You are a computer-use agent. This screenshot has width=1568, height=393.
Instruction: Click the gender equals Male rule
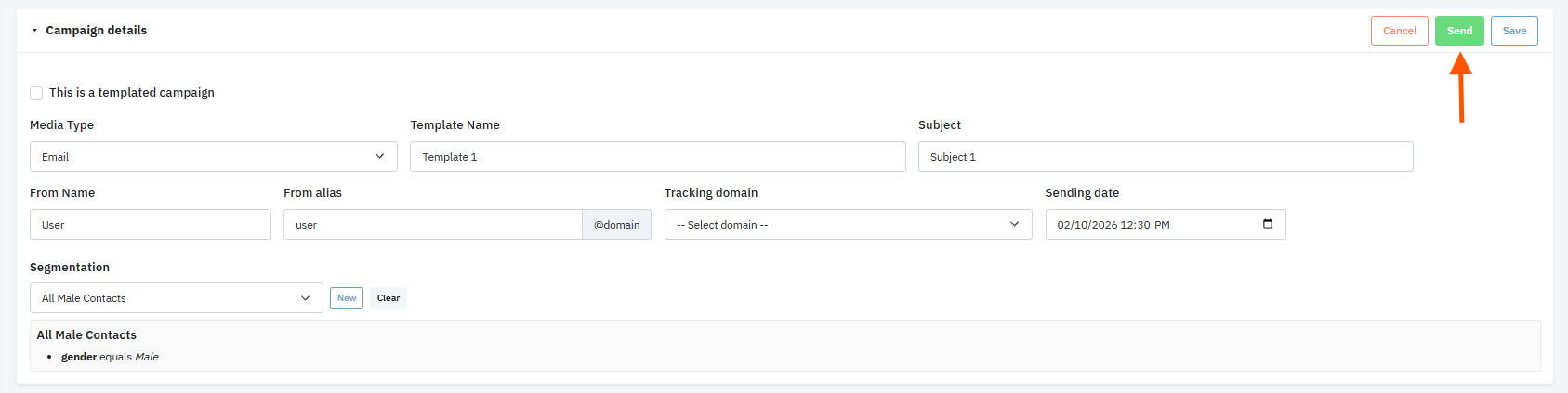click(110, 357)
